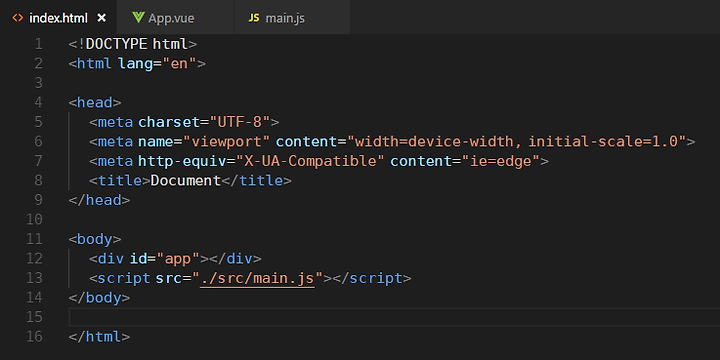Click the name="viewport" attribute

tap(203, 141)
